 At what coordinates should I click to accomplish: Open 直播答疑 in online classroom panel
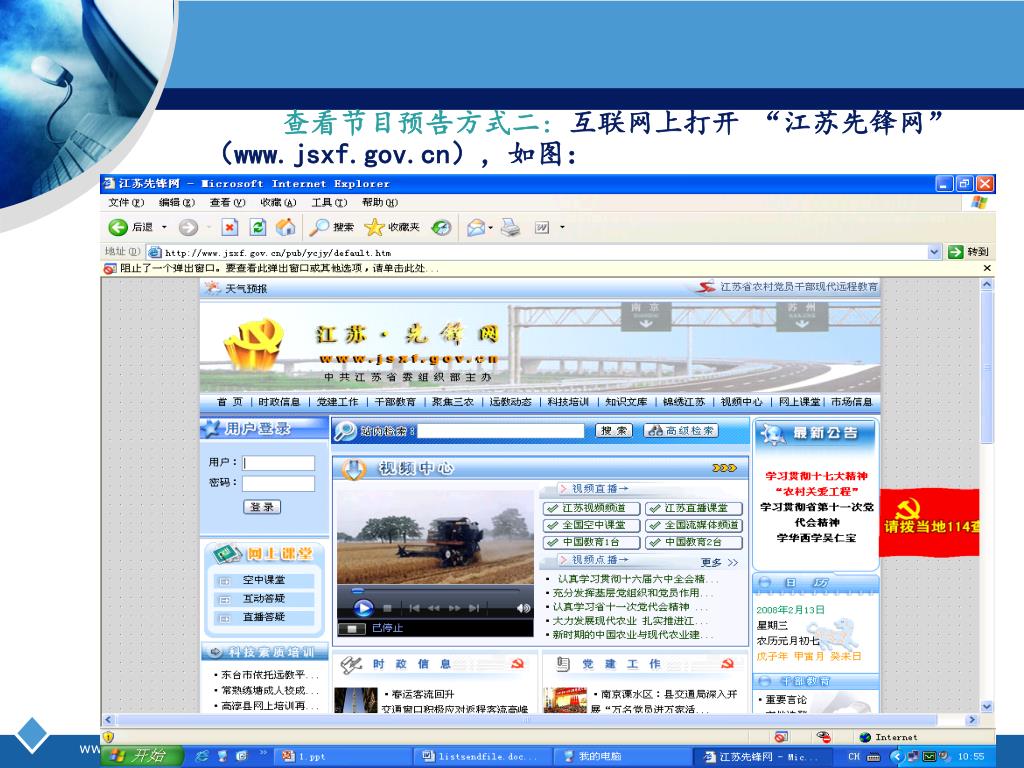point(264,616)
